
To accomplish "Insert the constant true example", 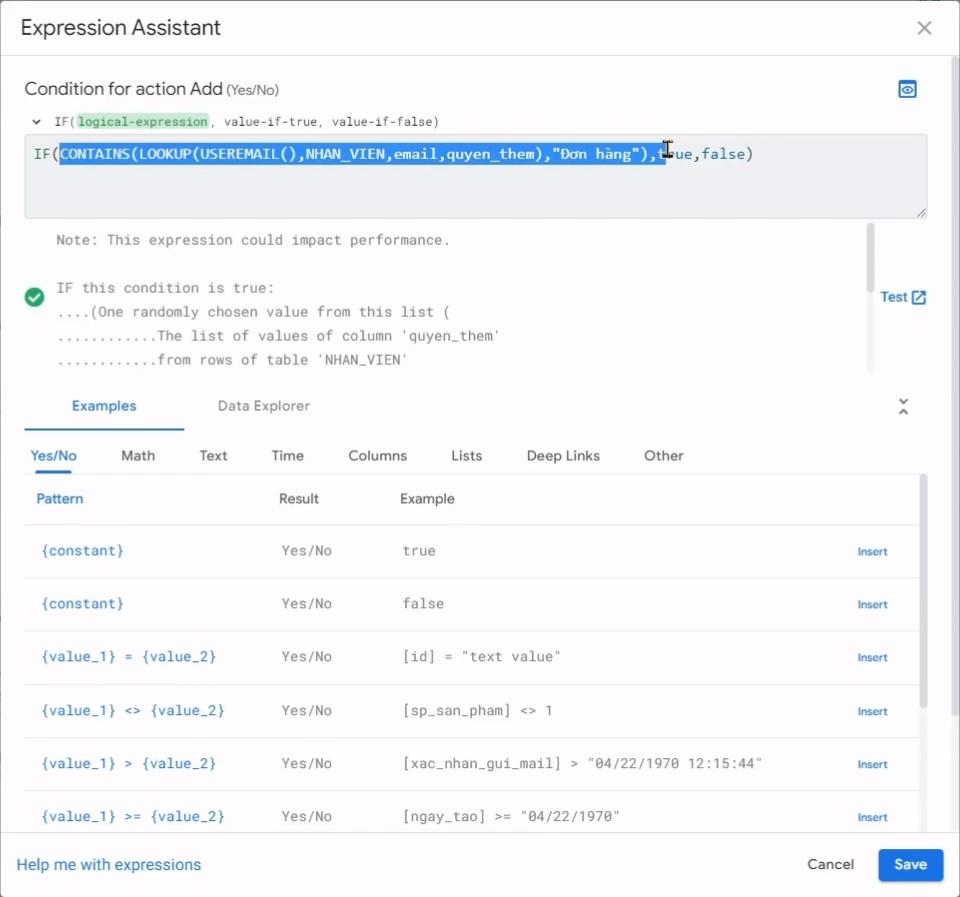I will click(x=872, y=552).
